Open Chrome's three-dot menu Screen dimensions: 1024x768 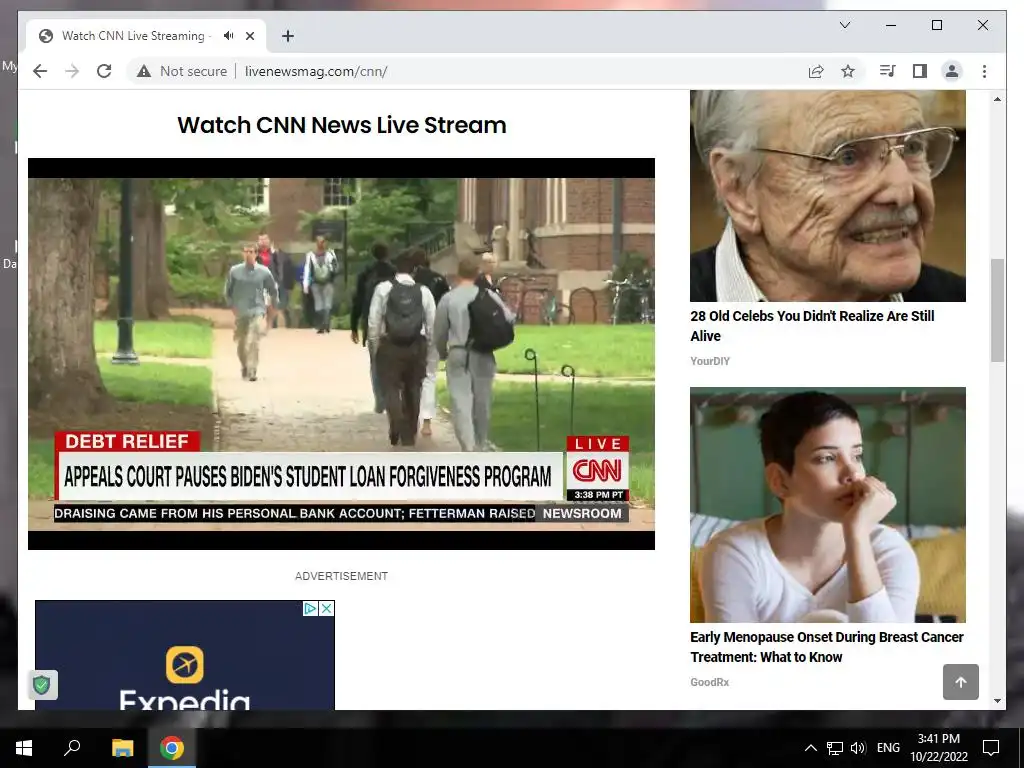click(984, 71)
